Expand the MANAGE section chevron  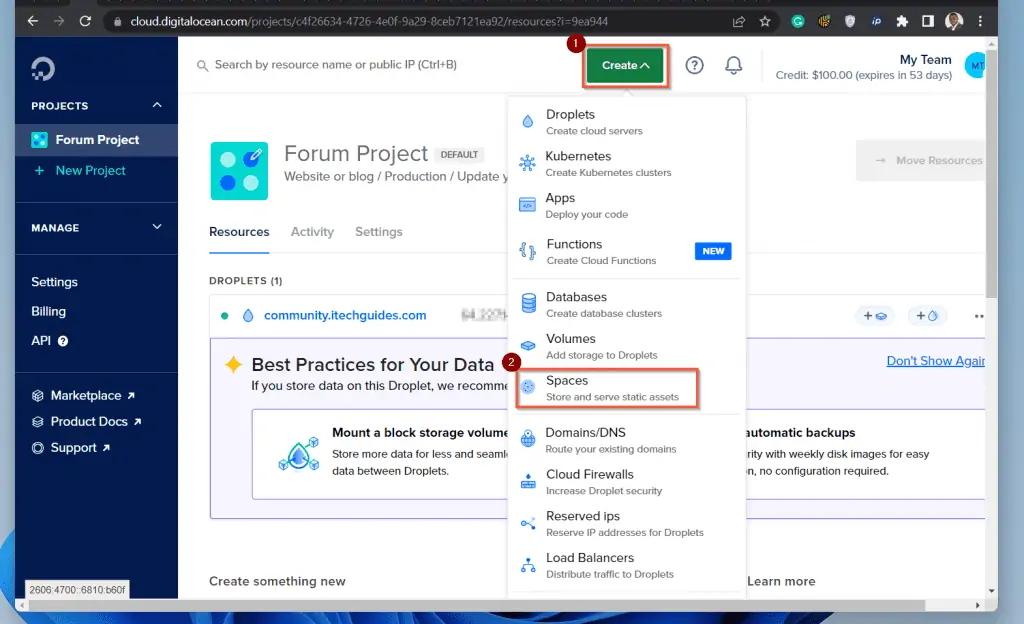pyautogui.click(x=157, y=227)
